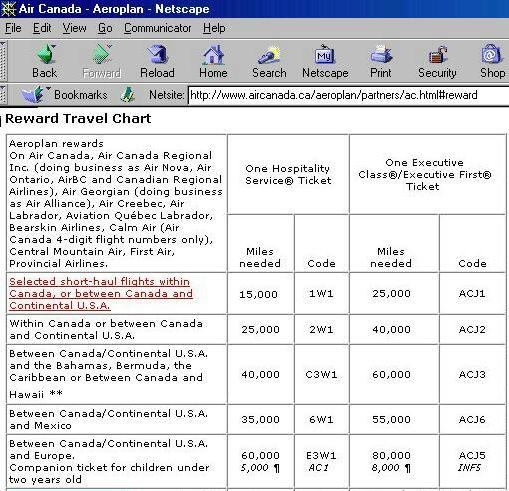The width and height of the screenshot is (509, 491).
Task: Open the Go menu
Action: 105,28
